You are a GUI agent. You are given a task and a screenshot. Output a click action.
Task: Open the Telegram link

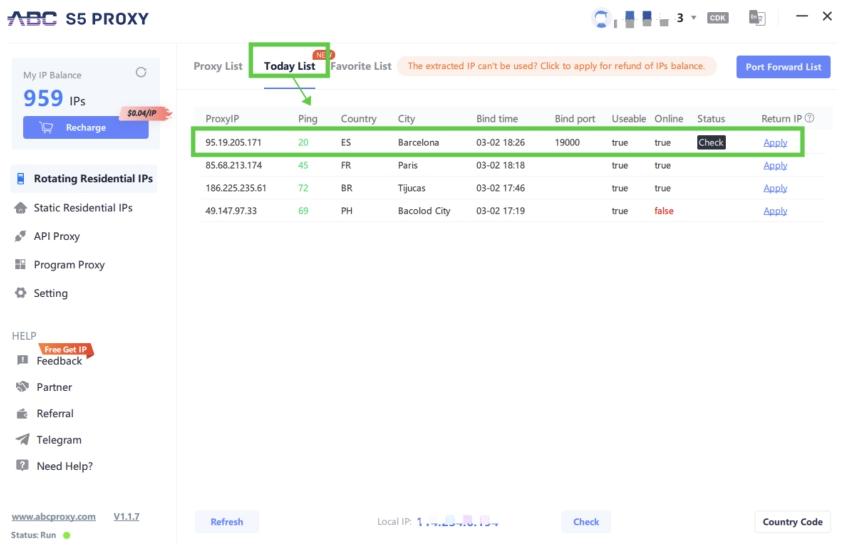tap(59, 440)
